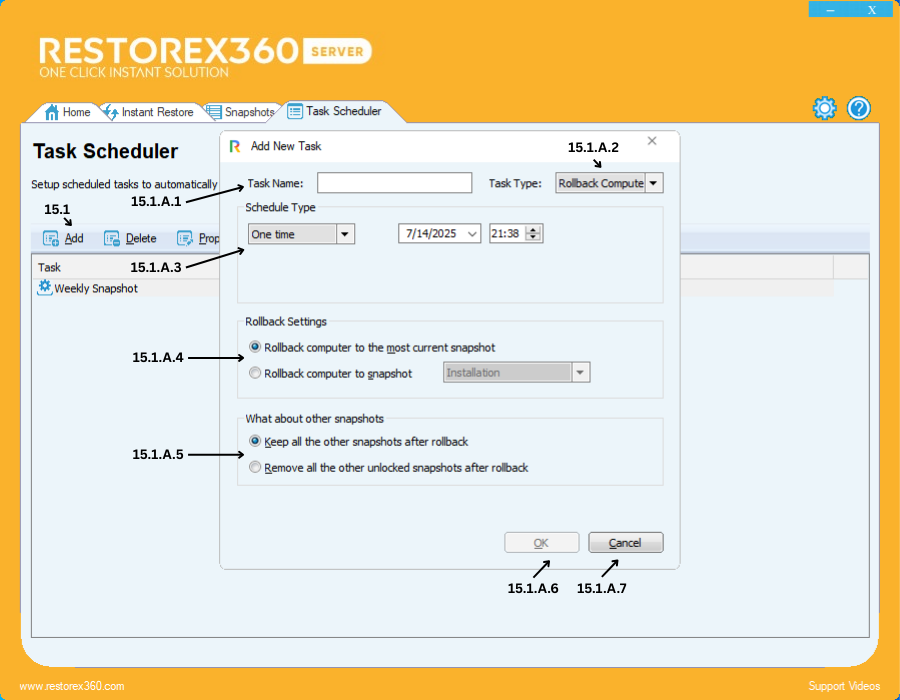The image size is (900, 700).
Task: Click the Add New Task dialog R icon
Action: [x=235, y=146]
